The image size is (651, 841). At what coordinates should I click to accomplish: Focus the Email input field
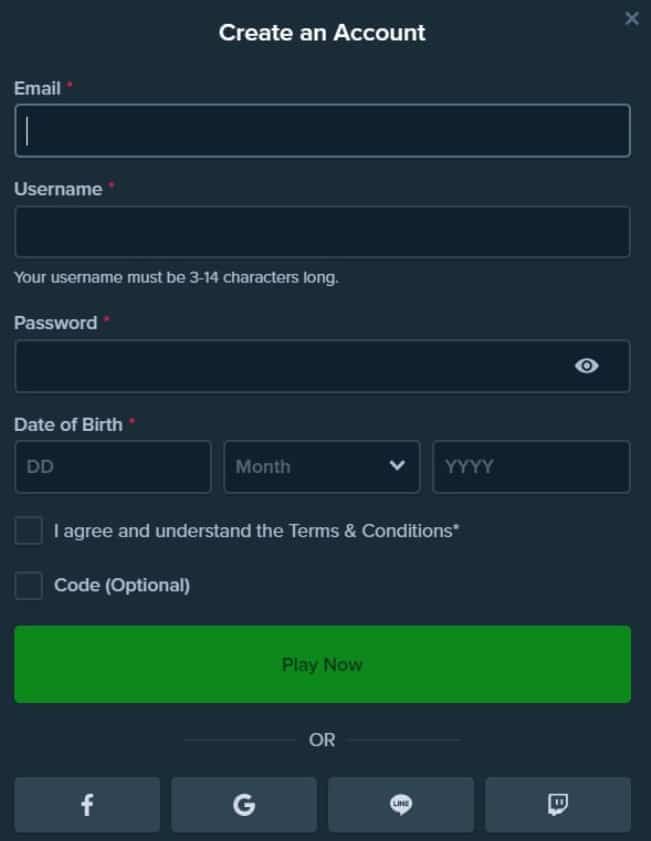tap(322, 131)
